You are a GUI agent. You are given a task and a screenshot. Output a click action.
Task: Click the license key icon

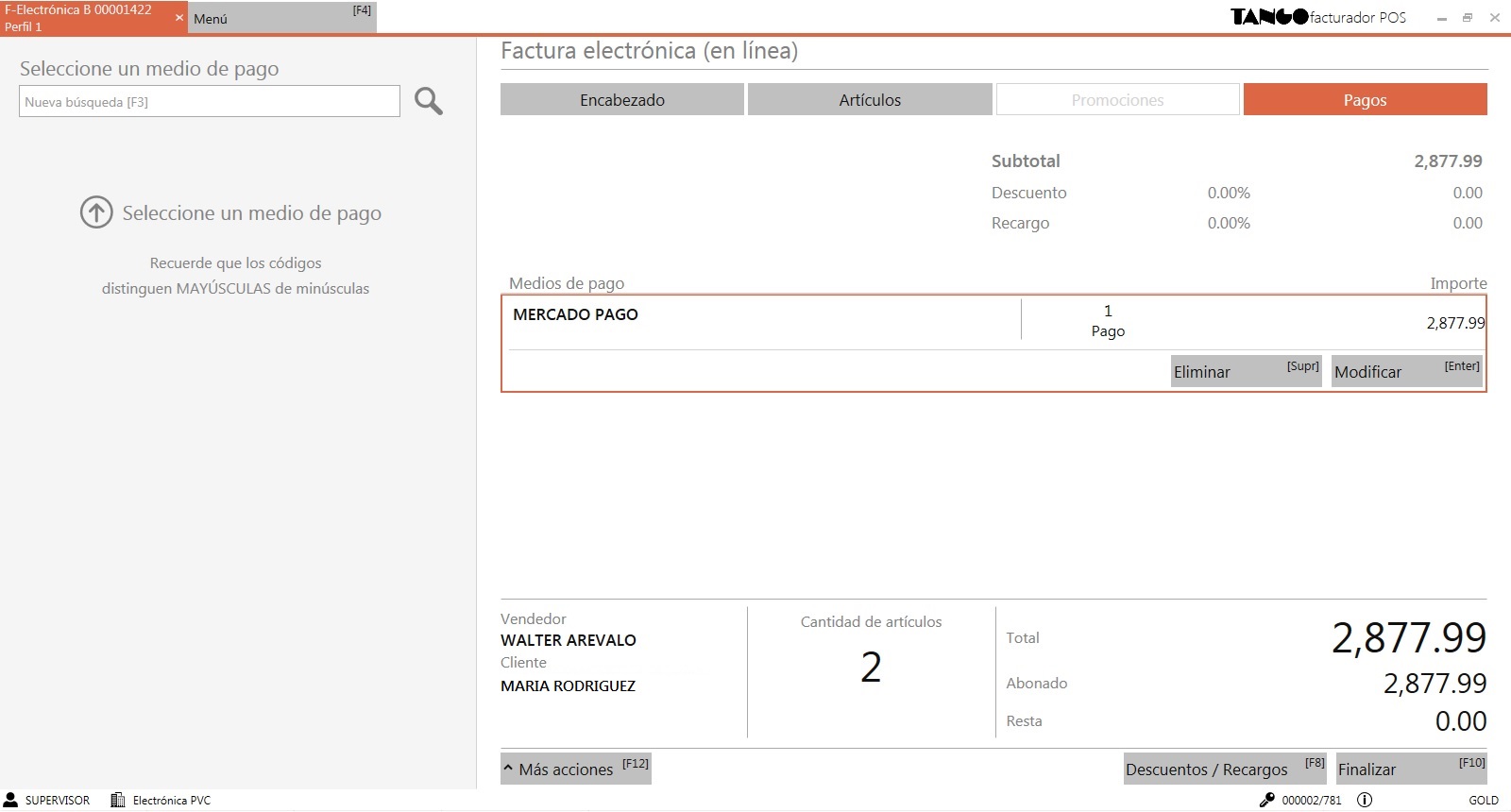pyautogui.click(x=1266, y=800)
